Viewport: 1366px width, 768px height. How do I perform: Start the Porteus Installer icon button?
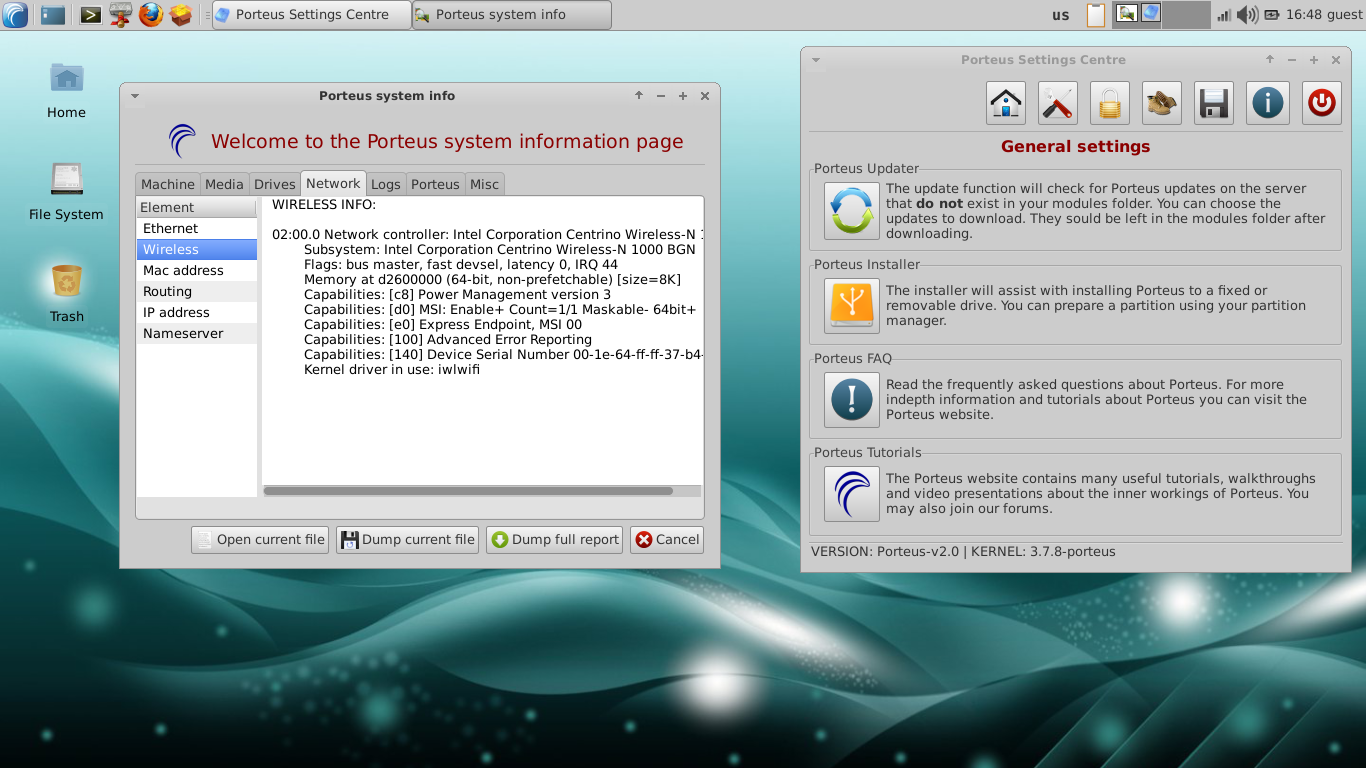tap(852, 306)
